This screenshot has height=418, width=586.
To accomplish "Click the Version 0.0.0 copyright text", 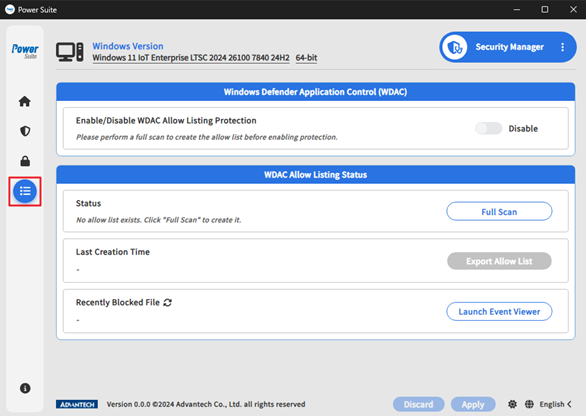I will point(206,404).
